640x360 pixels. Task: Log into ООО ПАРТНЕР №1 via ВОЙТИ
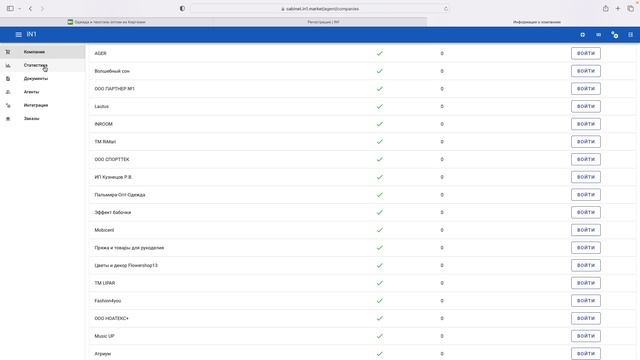coord(586,89)
